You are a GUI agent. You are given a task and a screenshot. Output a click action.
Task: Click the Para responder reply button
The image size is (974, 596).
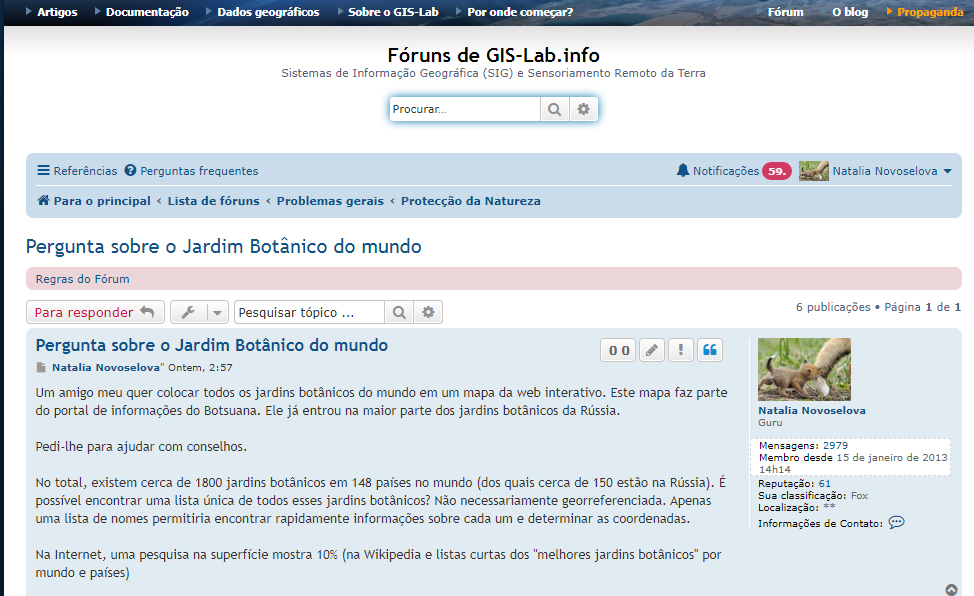[95, 312]
